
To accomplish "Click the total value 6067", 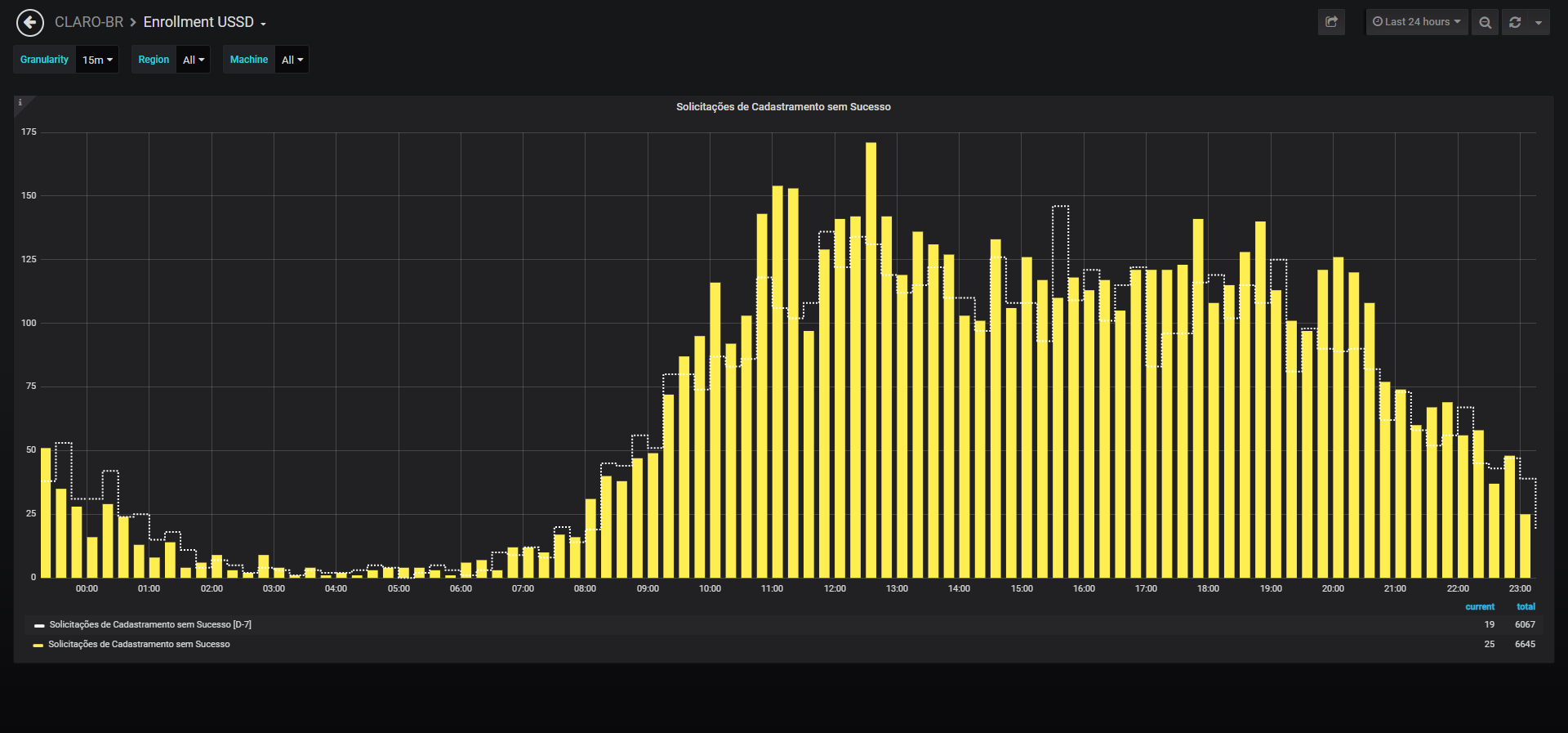I will pos(1525,624).
